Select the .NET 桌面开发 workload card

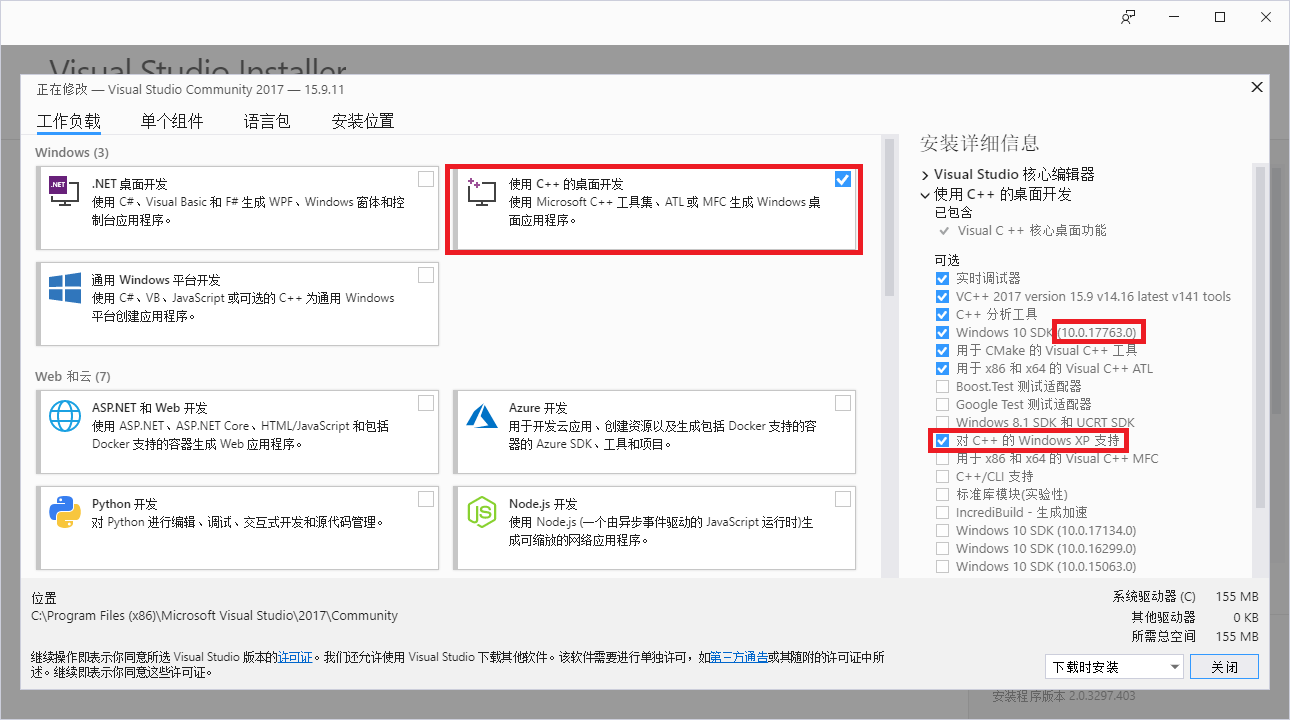[x=238, y=208]
